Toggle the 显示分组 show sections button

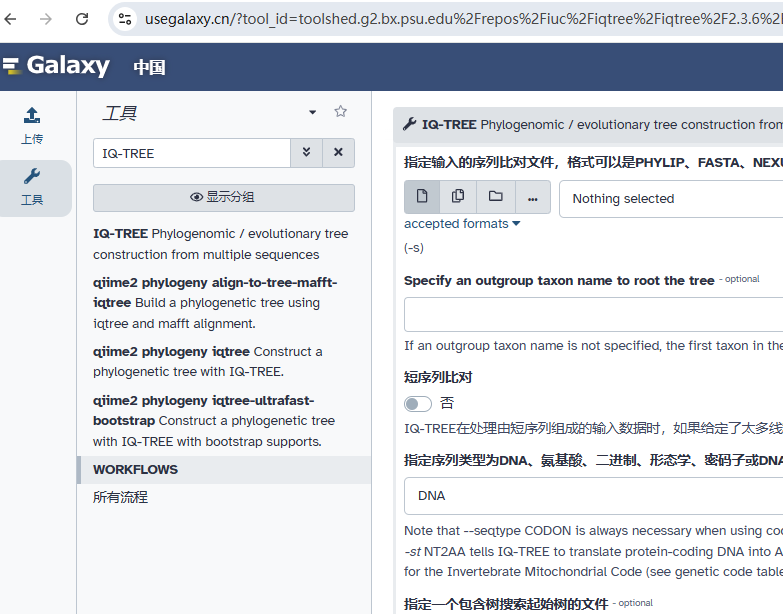224,197
